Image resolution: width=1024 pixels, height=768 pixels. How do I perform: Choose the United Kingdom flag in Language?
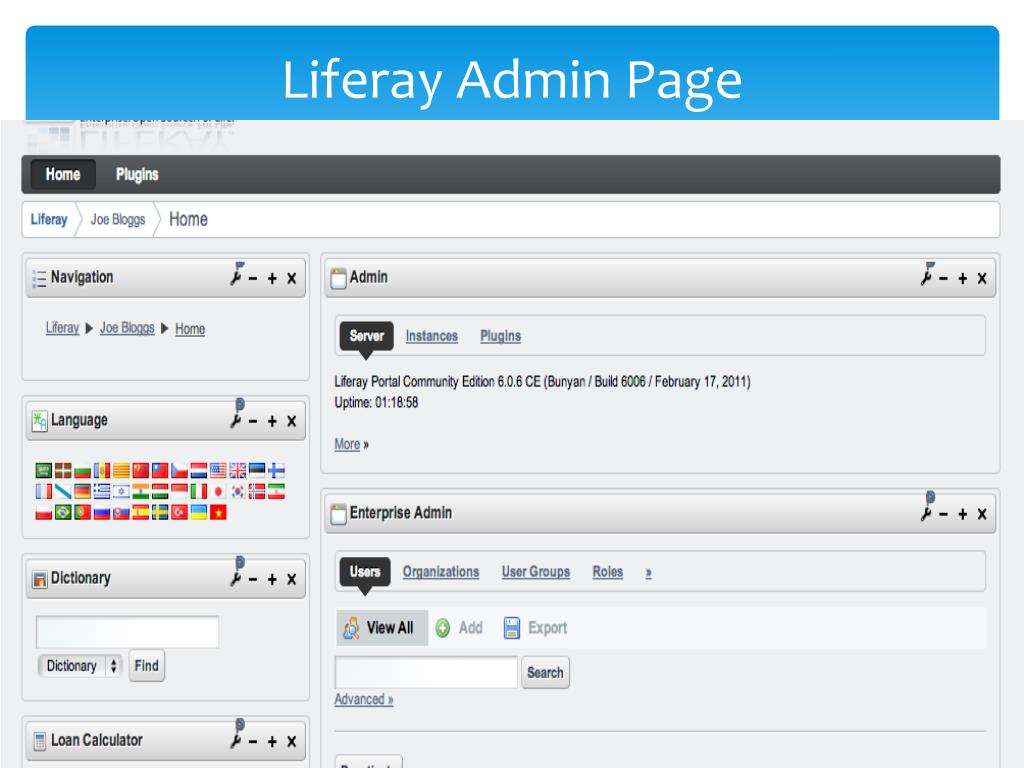click(238, 470)
